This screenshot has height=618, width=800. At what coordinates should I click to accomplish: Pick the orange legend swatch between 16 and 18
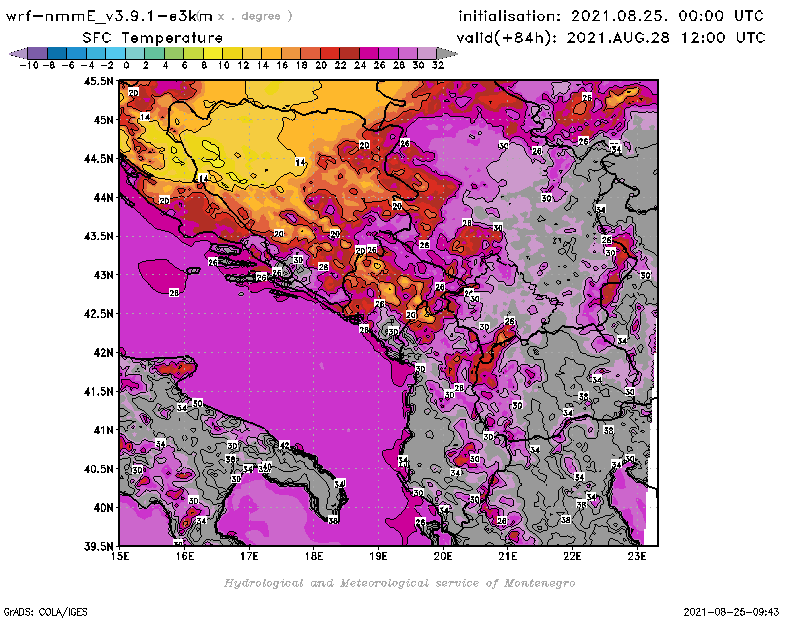coord(291,53)
